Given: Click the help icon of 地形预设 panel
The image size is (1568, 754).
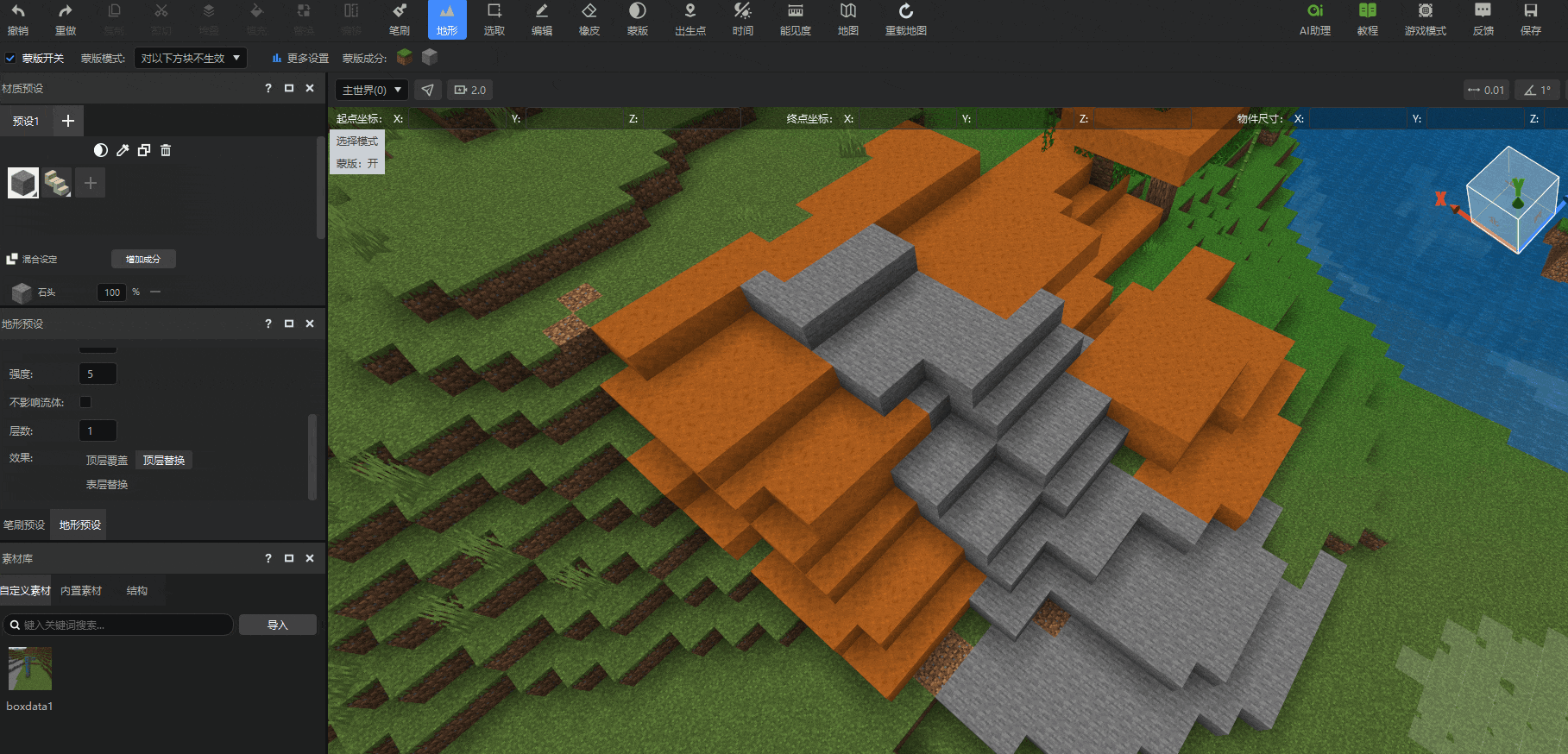Looking at the screenshot, I should click(268, 324).
